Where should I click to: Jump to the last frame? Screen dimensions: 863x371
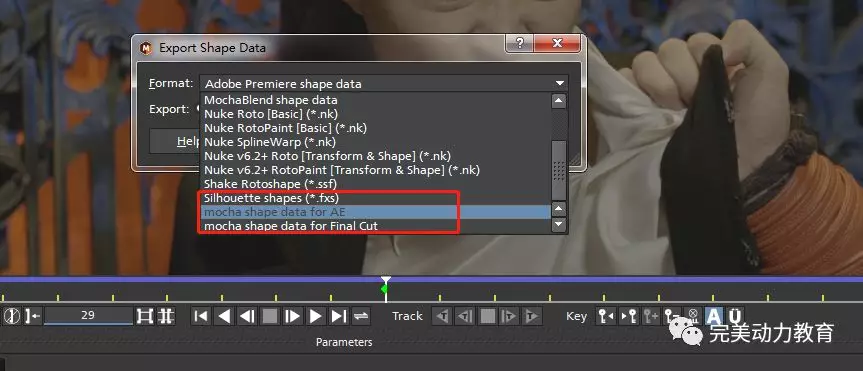tap(338, 316)
